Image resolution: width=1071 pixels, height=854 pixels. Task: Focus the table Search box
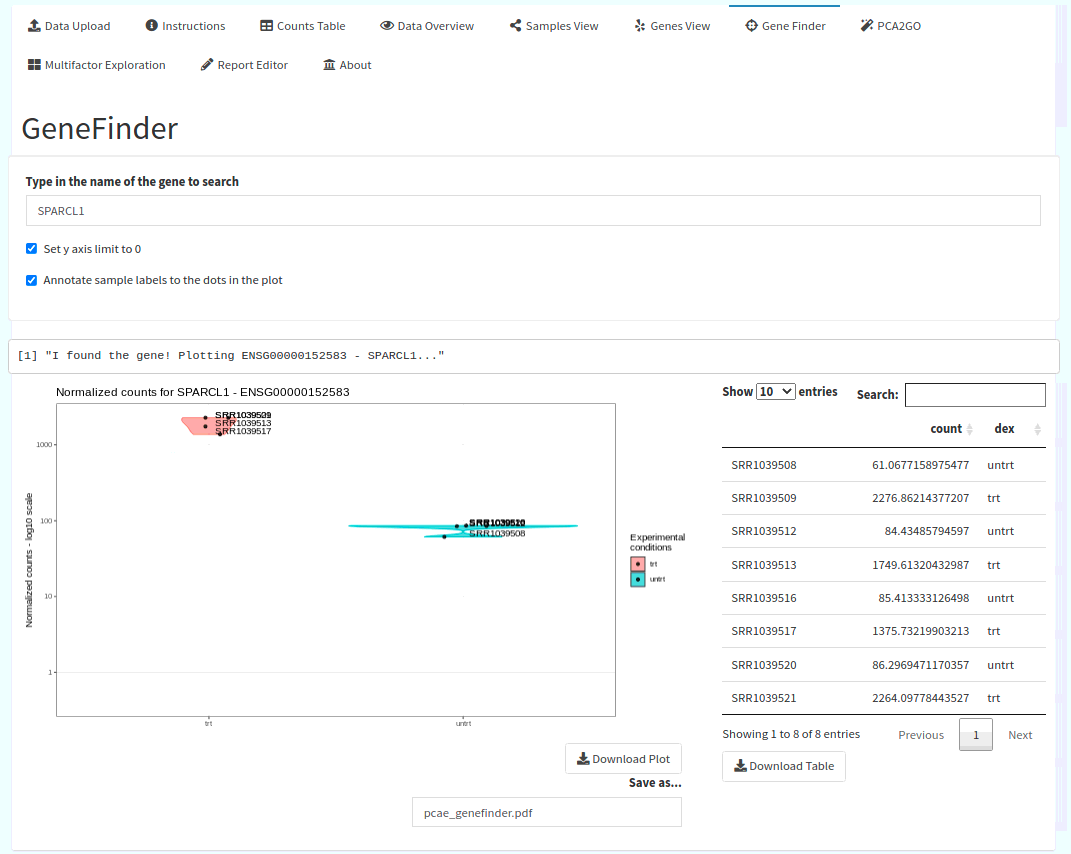point(975,395)
